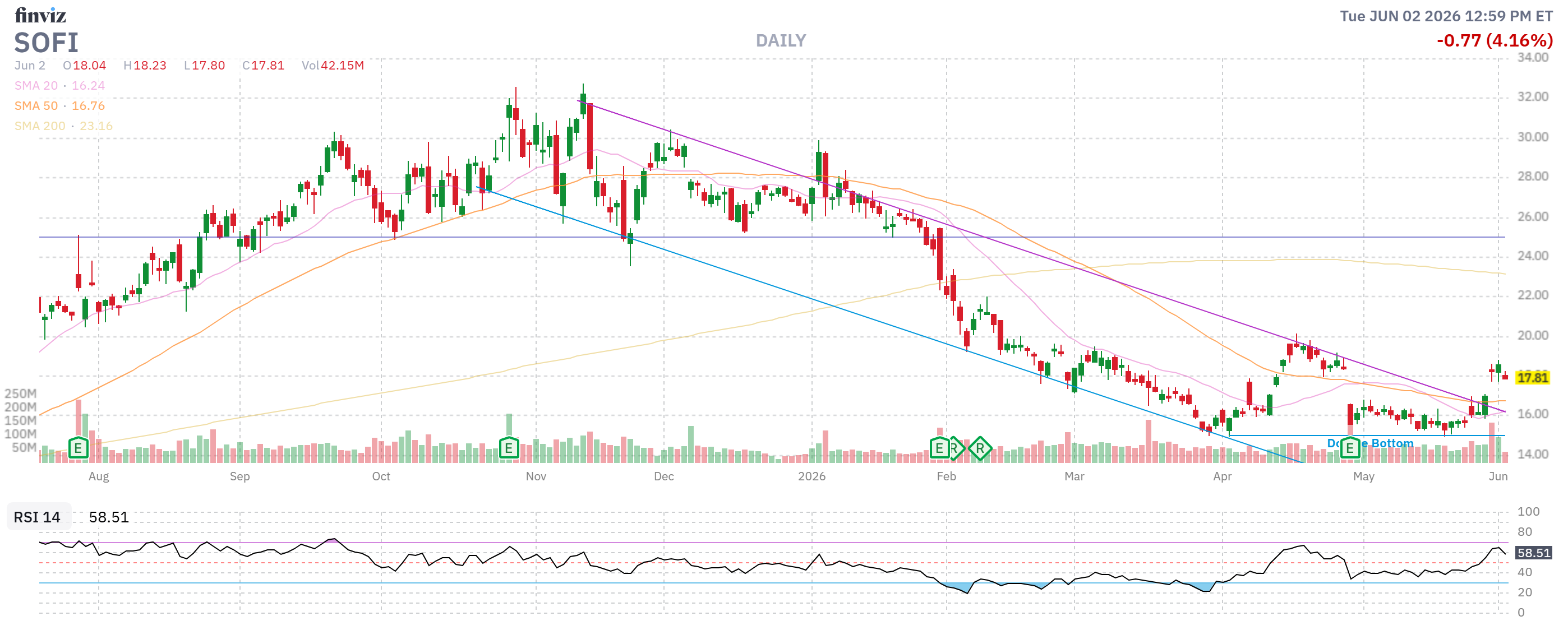Select the Jun 2 date label
The height and width of the screenshot is (630, 1568).
tap(30, 66)
